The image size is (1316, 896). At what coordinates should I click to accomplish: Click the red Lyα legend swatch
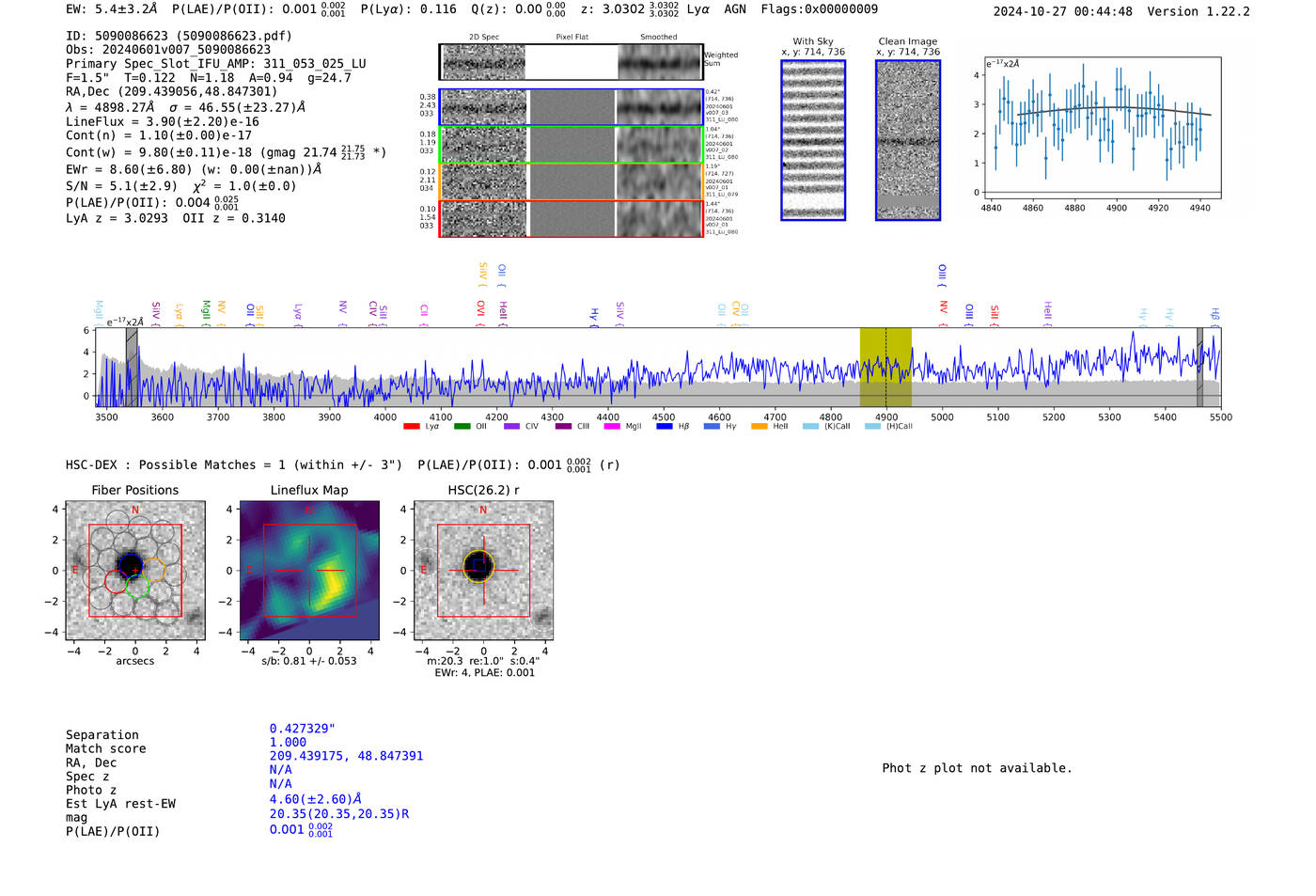point(411,427)
